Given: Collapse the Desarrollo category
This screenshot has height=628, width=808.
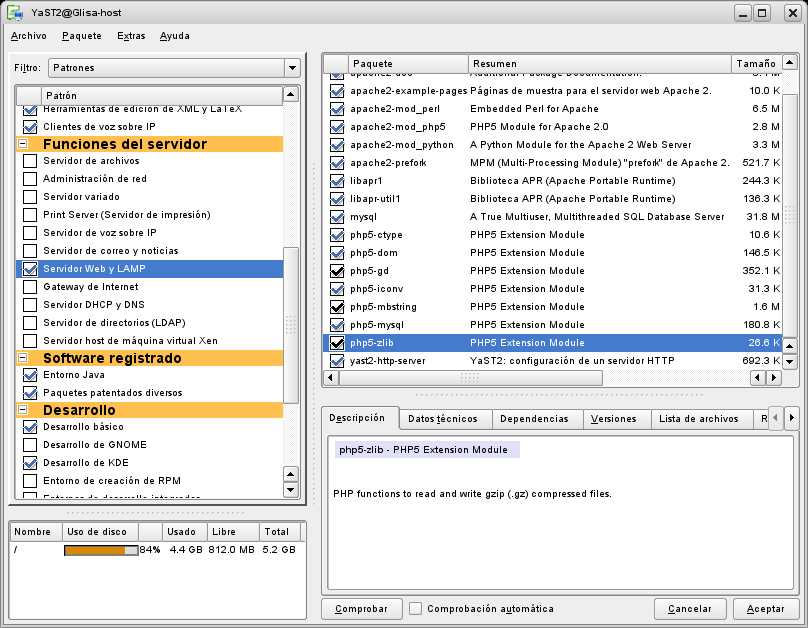Looking at the screenshot, I should click(x=22, y=410).
